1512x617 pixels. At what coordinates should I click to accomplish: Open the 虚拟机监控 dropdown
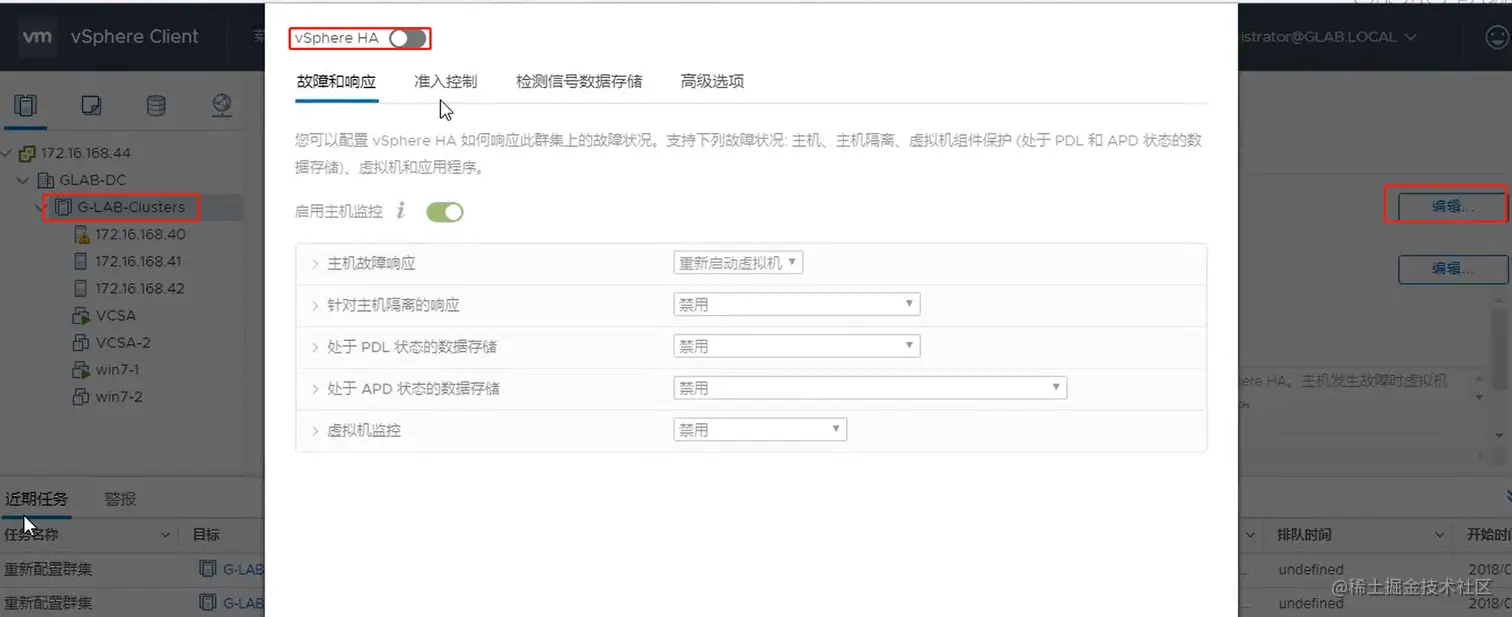point(760,429)
